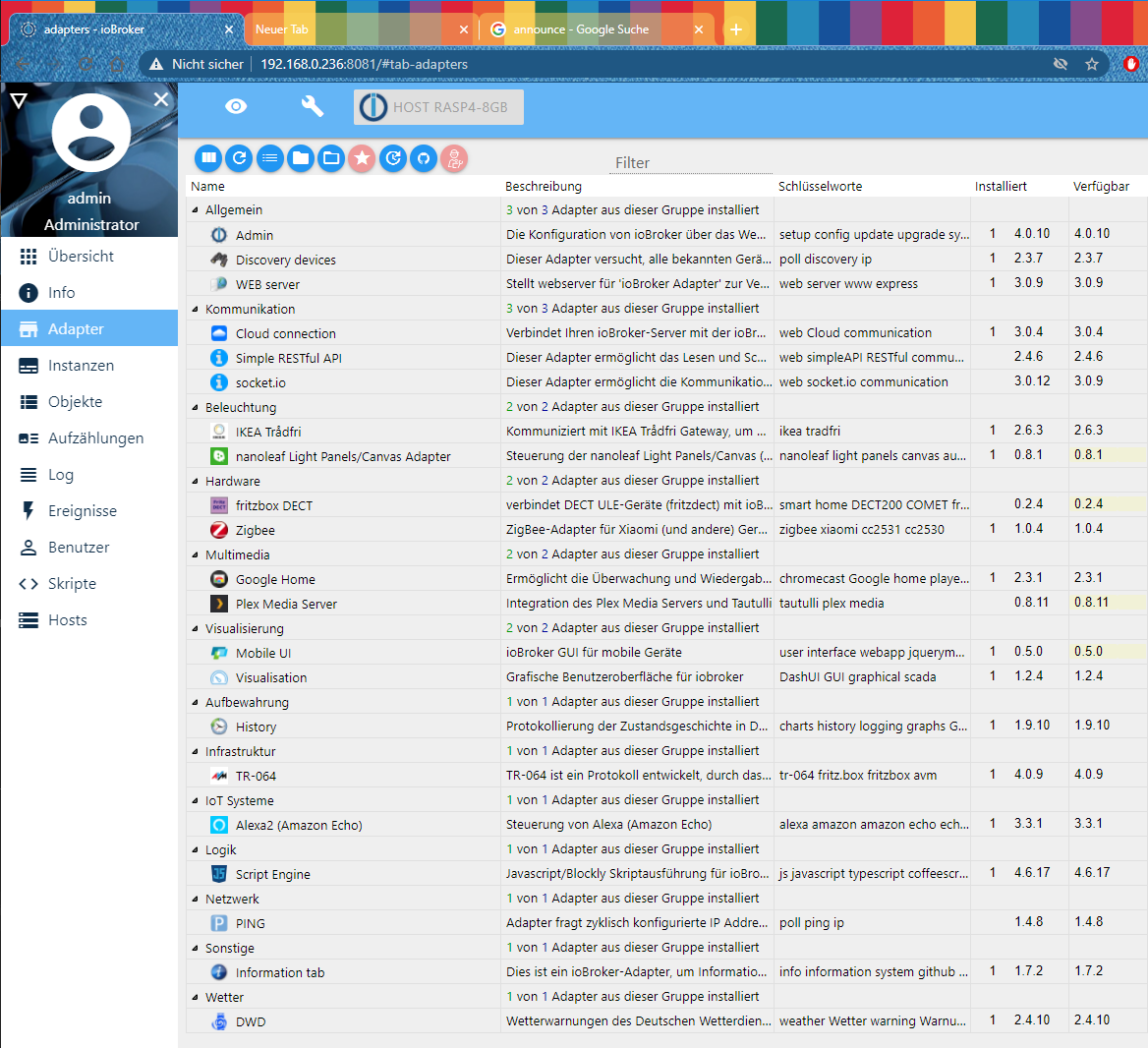Screen dimensions: 1148x1048
Task: Collapse the Beleuchtung group
Action: (x=195, y=407)
